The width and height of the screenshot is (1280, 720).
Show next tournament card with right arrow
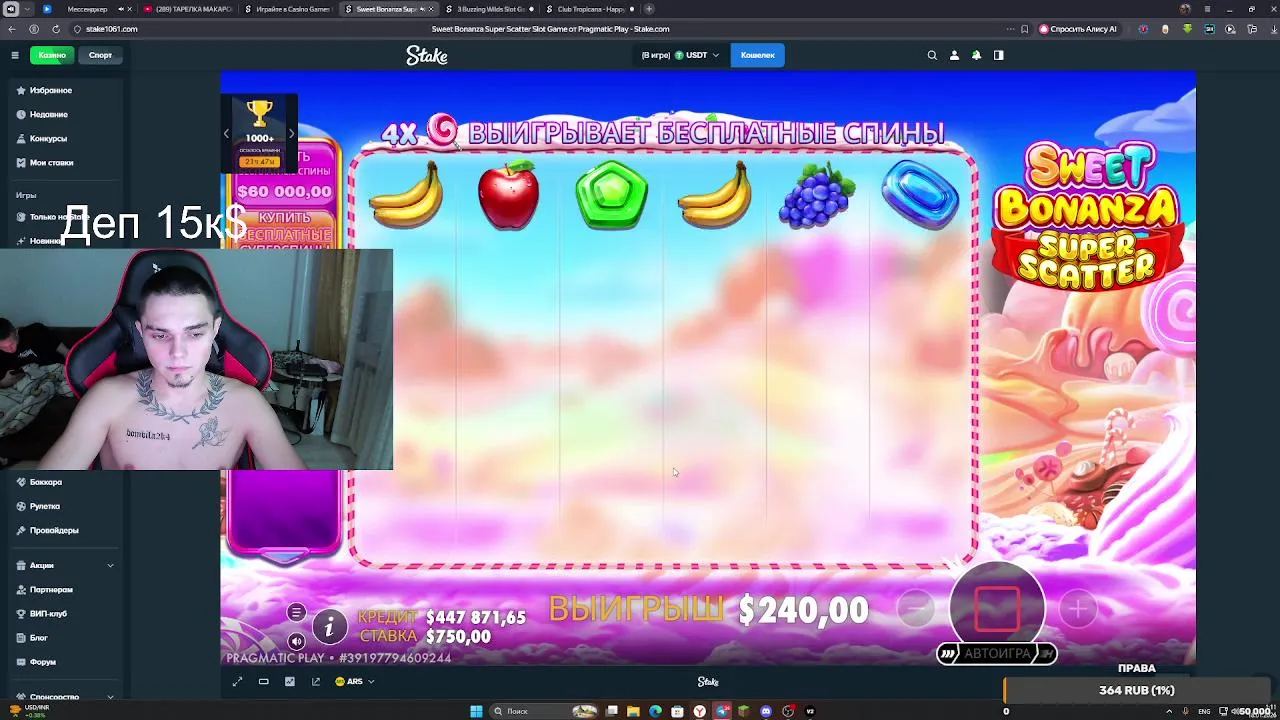tap(291, 133)
